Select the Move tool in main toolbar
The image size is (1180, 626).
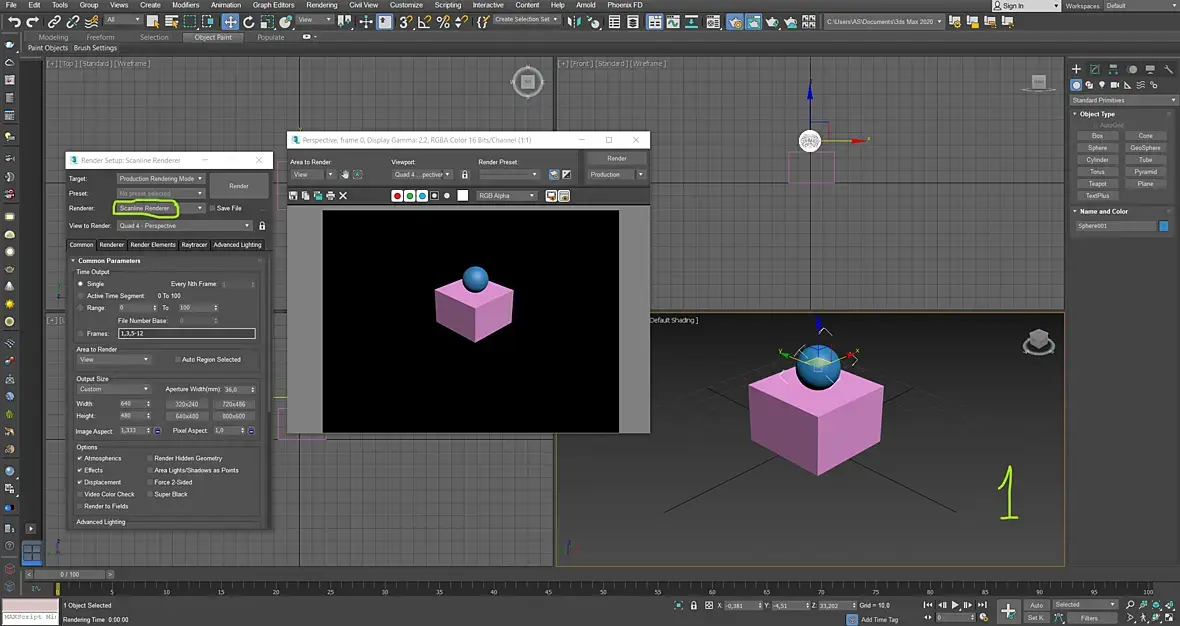pos(230,21)
